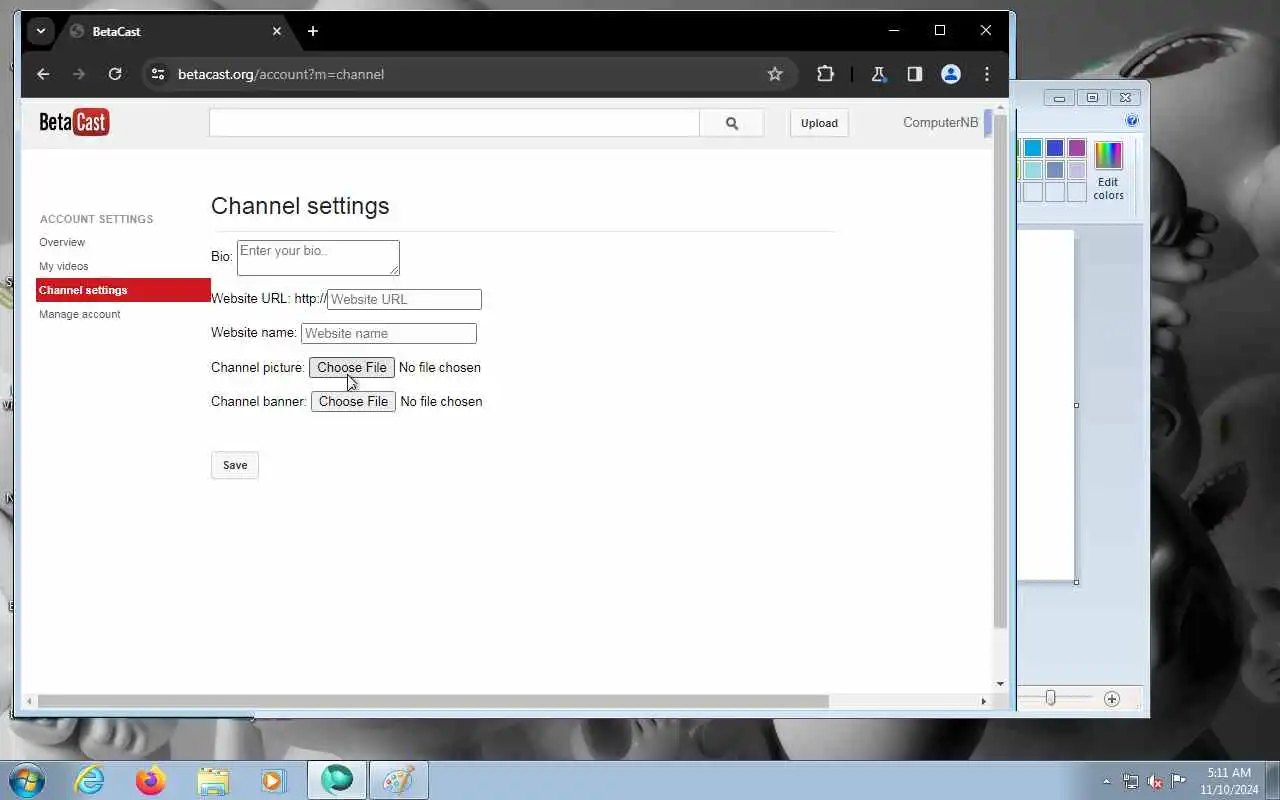This screenshot has width=1280, height=800.
Task: Click the BetaCast logo in the header
Action: [74, 122]
